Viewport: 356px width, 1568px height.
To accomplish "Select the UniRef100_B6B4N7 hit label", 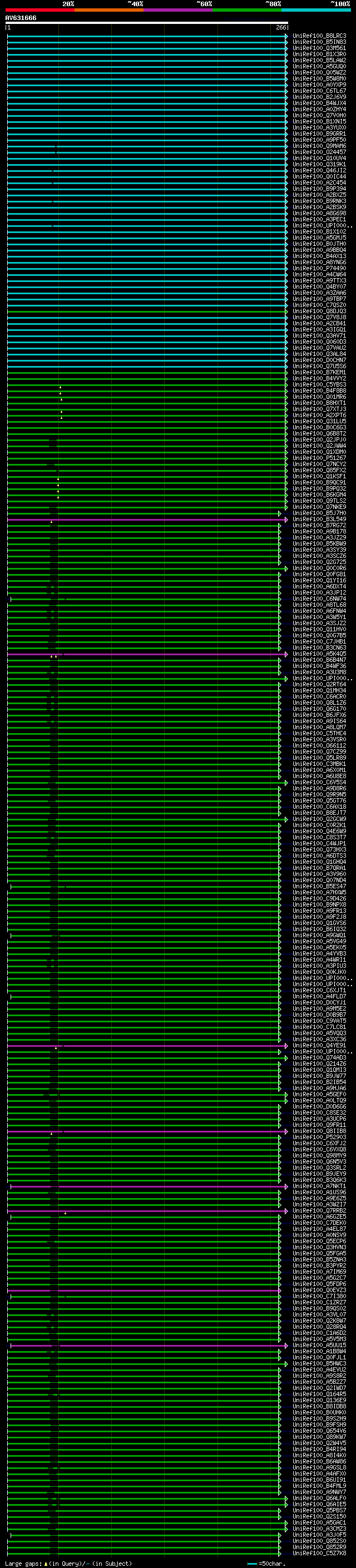I will (x=319, y=660).
